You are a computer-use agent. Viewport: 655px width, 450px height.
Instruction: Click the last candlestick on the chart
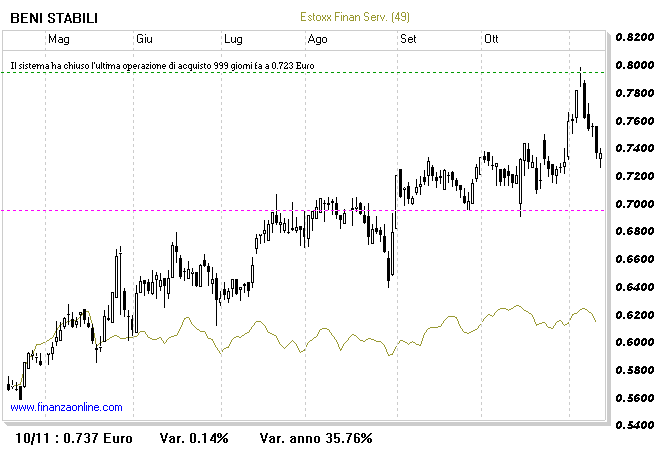601,158
